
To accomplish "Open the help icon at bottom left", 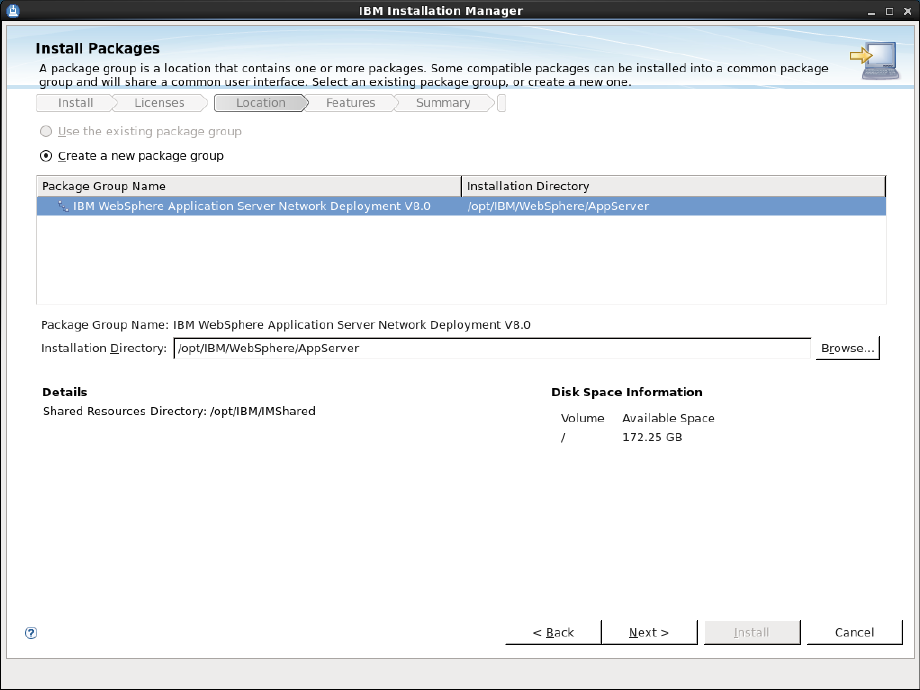I will pyautogui.click(x=31, y=632).
